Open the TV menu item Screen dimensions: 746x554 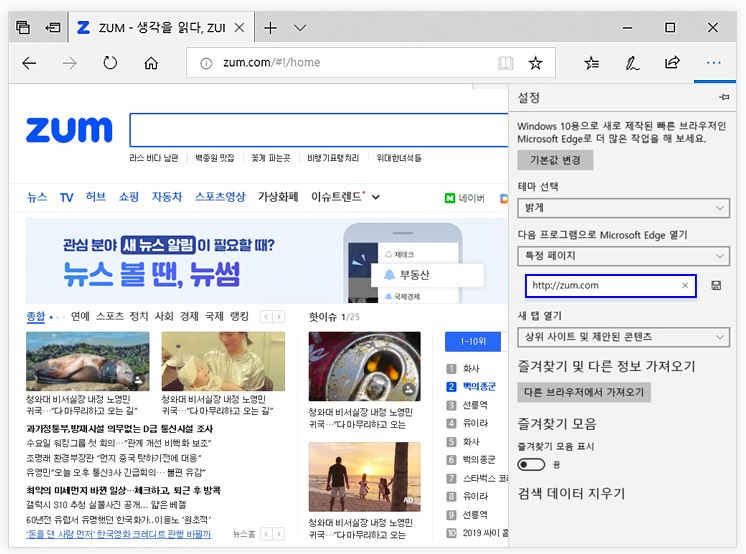click(x=67, y=198)
